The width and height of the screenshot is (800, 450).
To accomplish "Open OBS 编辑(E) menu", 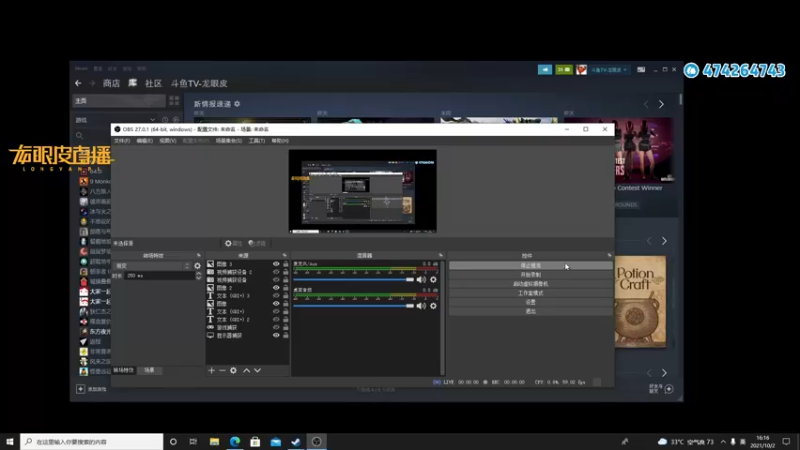I will (x=144, y=141).
